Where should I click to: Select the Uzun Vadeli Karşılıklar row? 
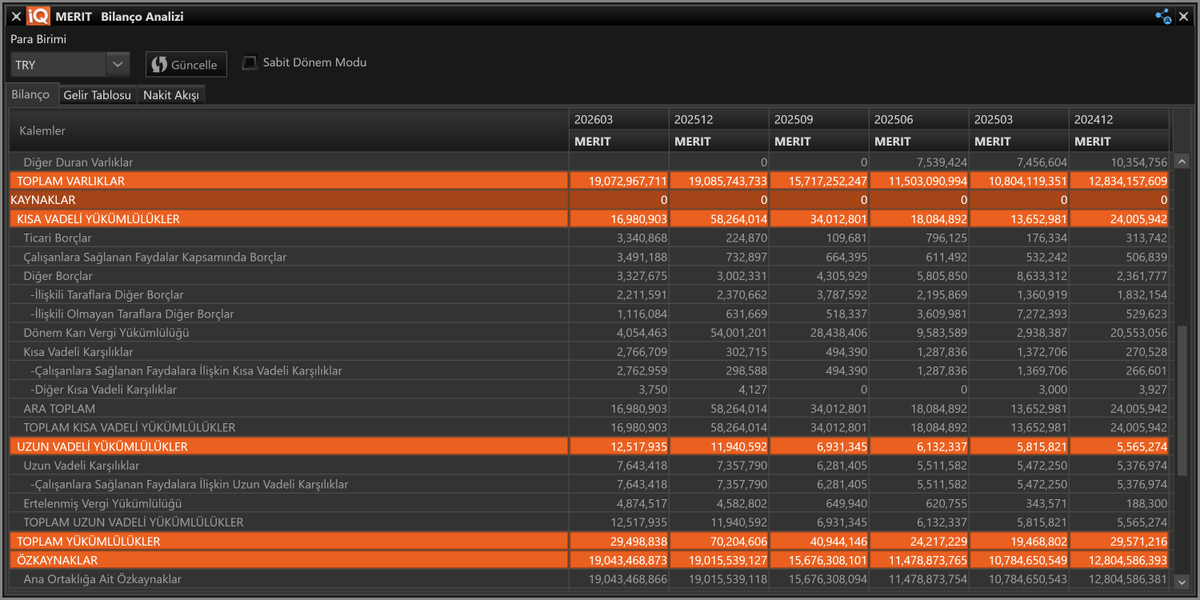point(589,466)
